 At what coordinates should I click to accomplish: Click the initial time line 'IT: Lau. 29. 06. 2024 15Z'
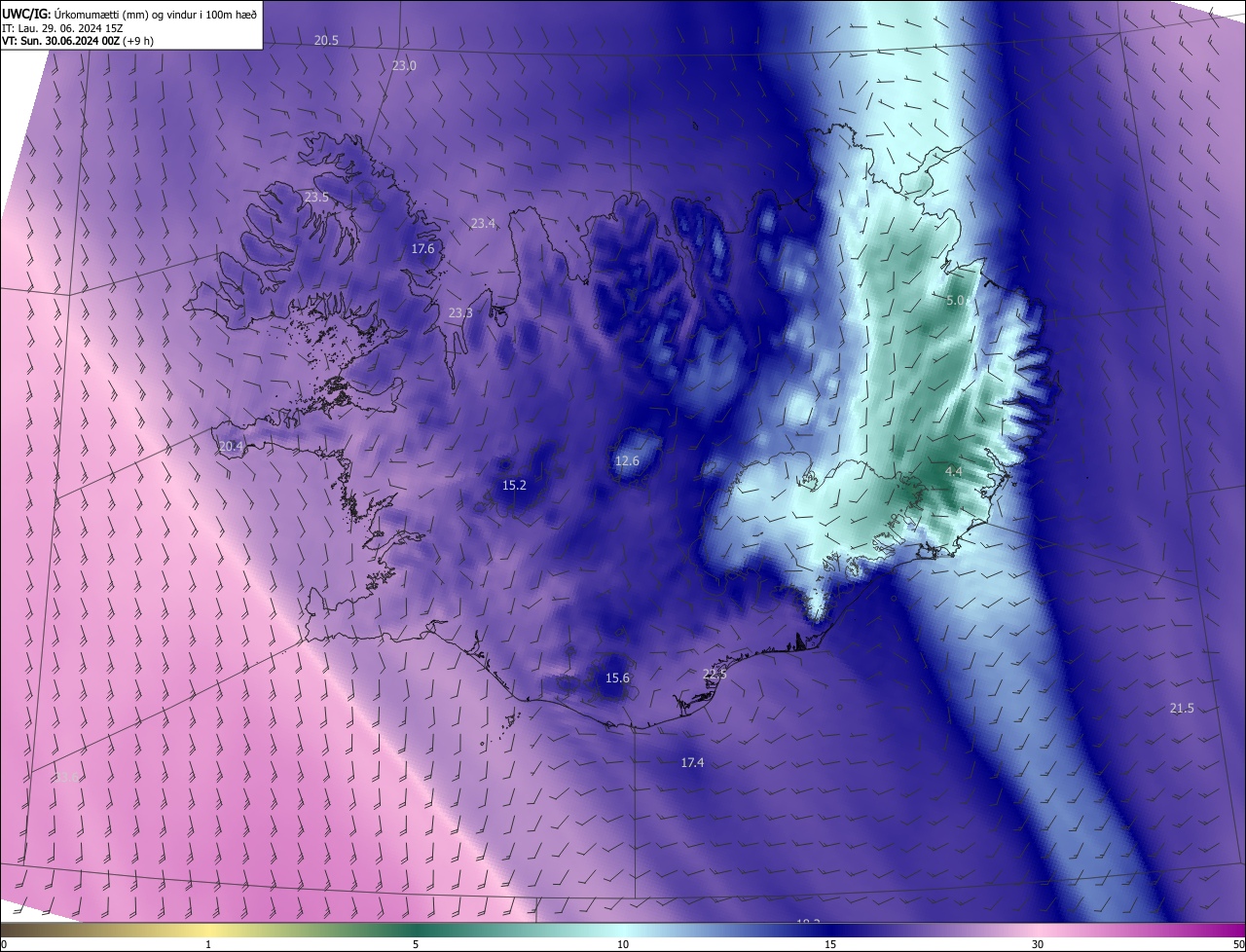click(x=64, y=28)
